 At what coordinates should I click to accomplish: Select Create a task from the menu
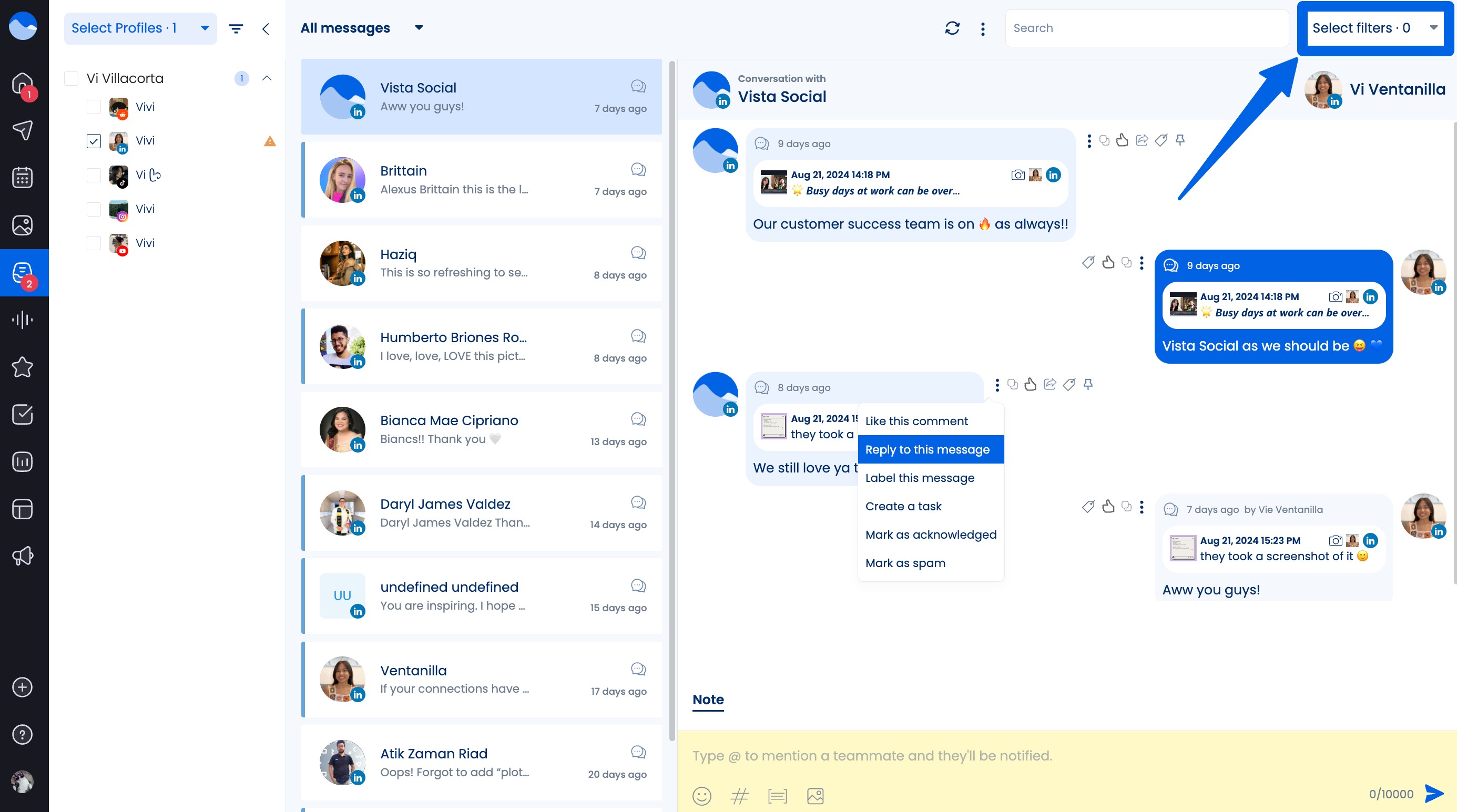tap(903, 506)
